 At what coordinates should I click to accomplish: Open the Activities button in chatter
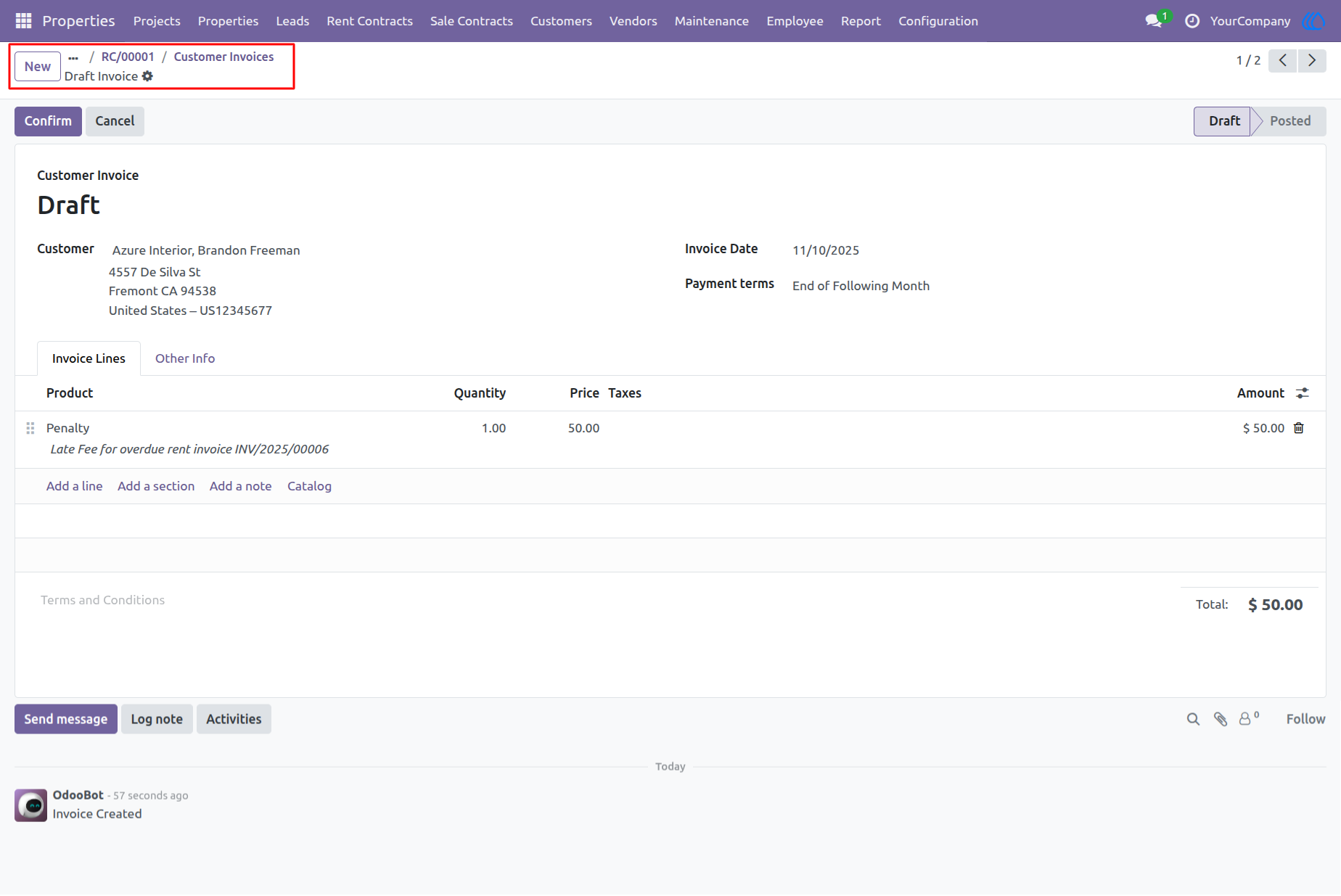(x=234, y=719)
